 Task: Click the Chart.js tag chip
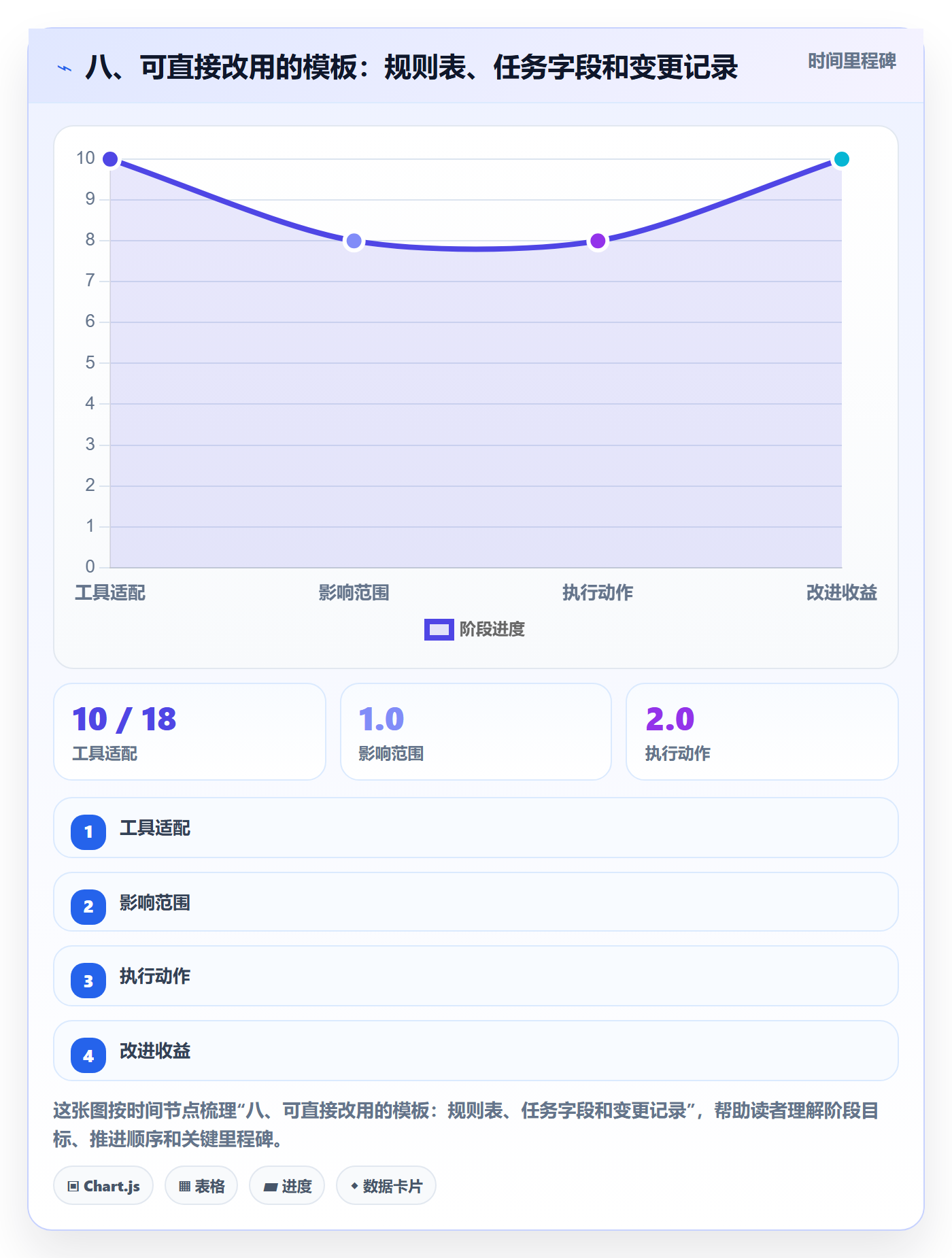point(103,1186)
